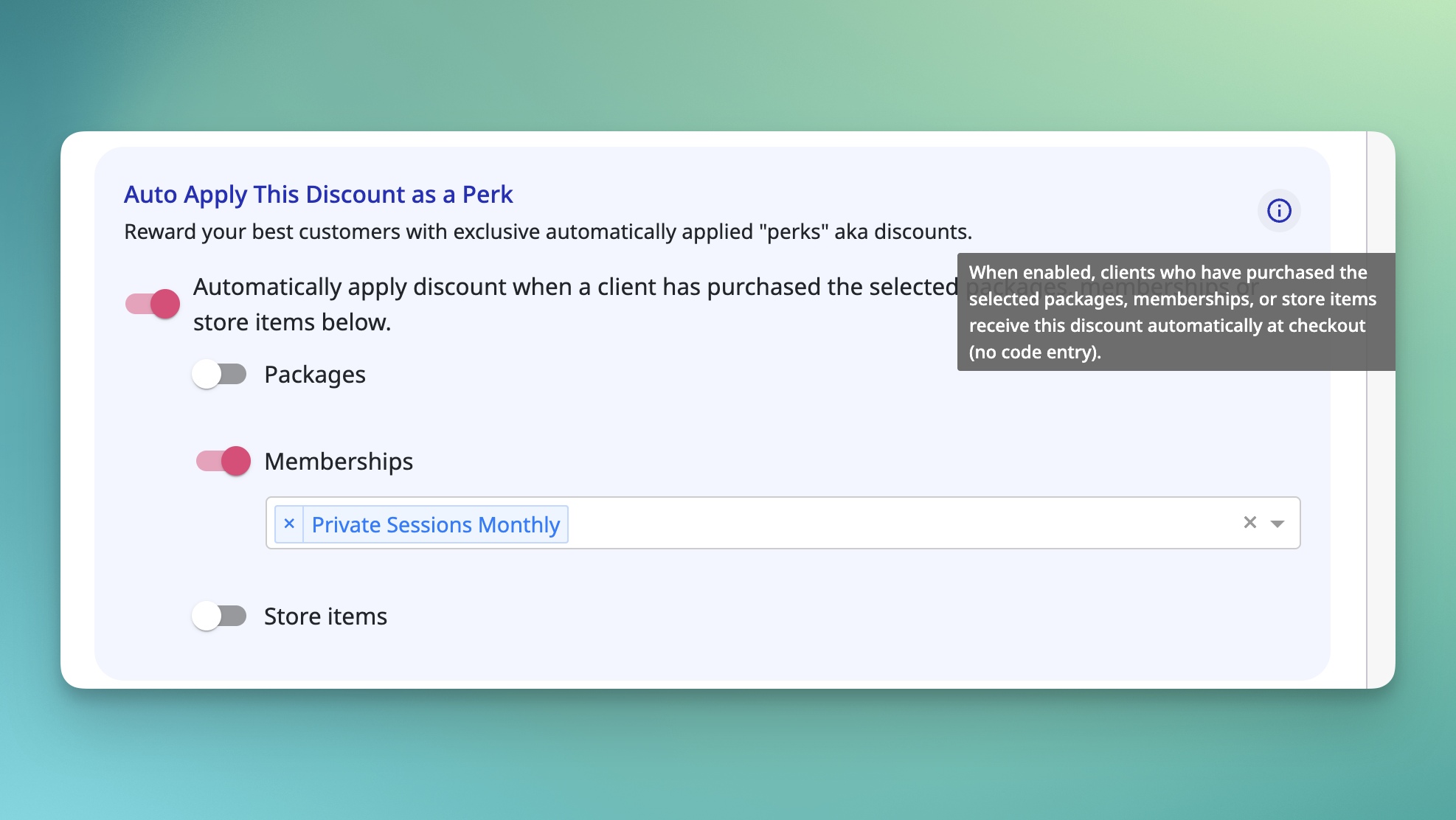Image resolution: width=1456 pixels, height=820 pixels.
Task: Click inside the memberships selection field
Action: [x=783, y=523]
